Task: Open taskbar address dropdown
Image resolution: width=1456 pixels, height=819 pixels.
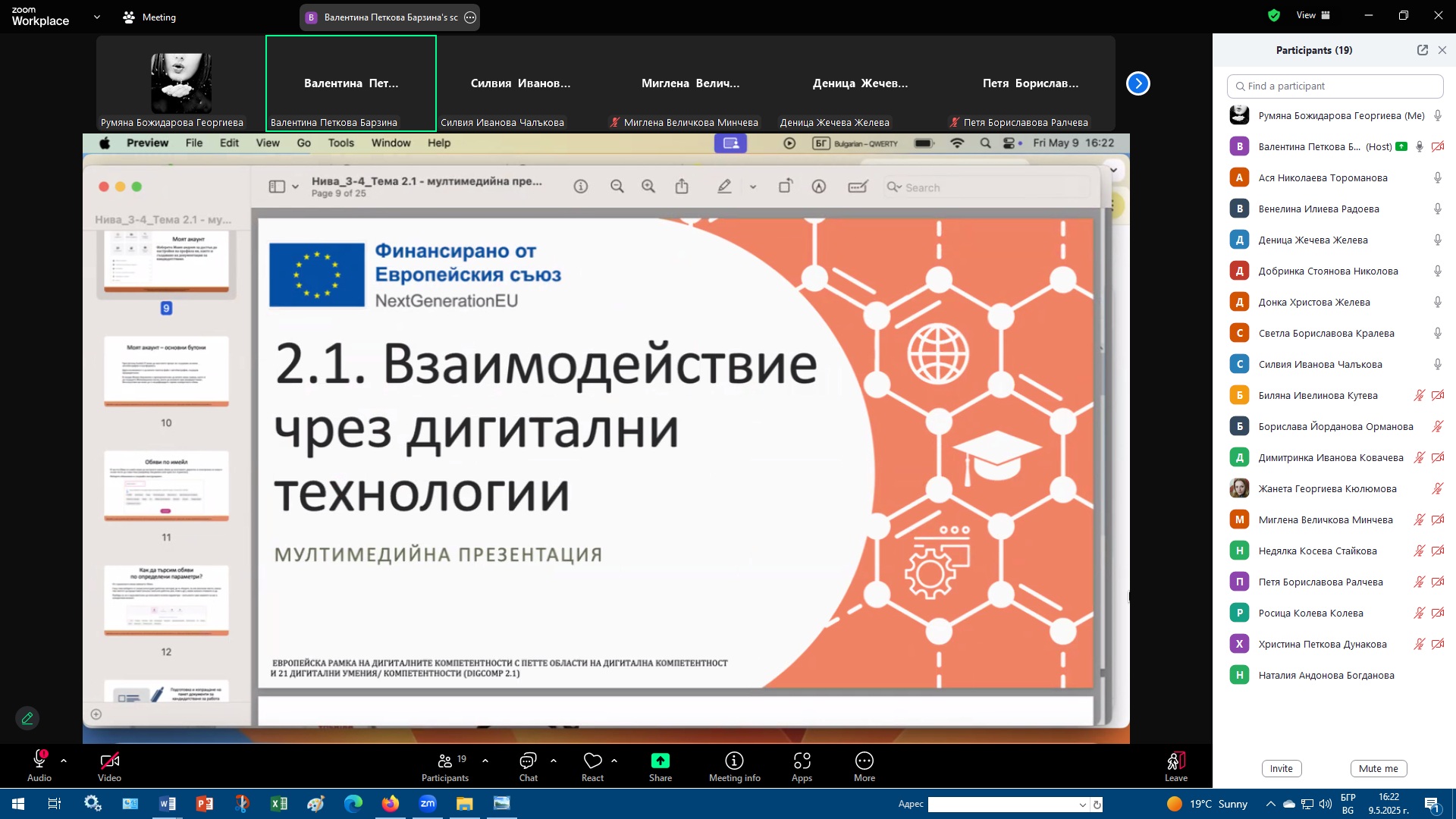Action: point(1083,805)
